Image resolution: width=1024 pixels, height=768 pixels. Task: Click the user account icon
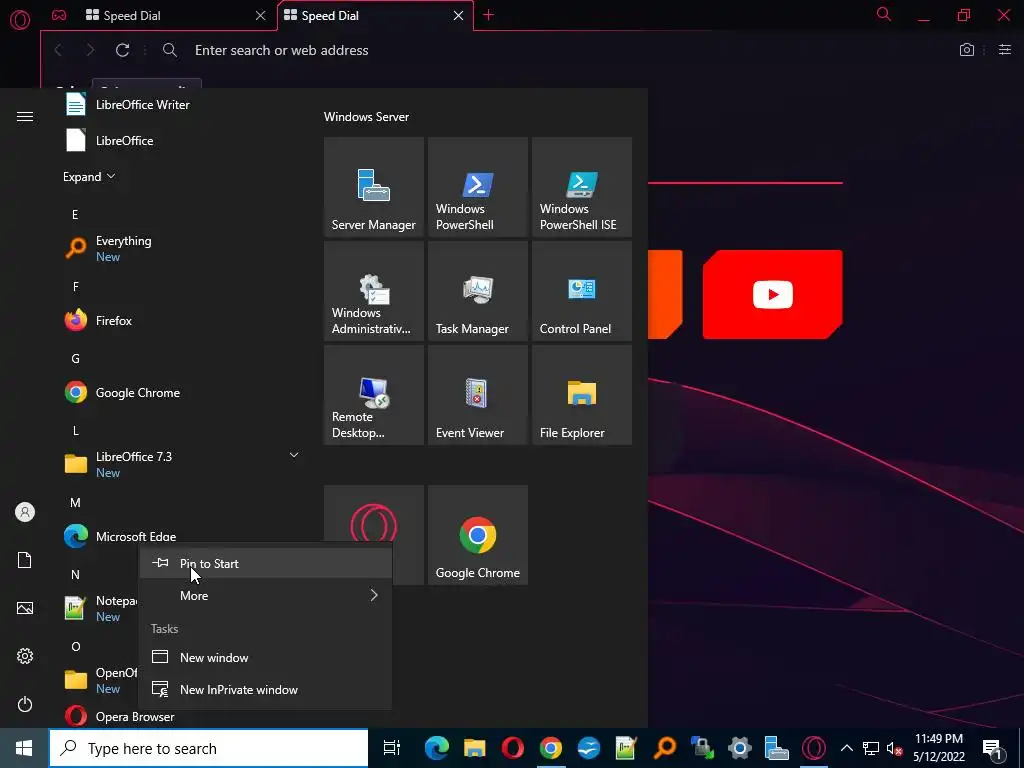[x=25, y=512]
